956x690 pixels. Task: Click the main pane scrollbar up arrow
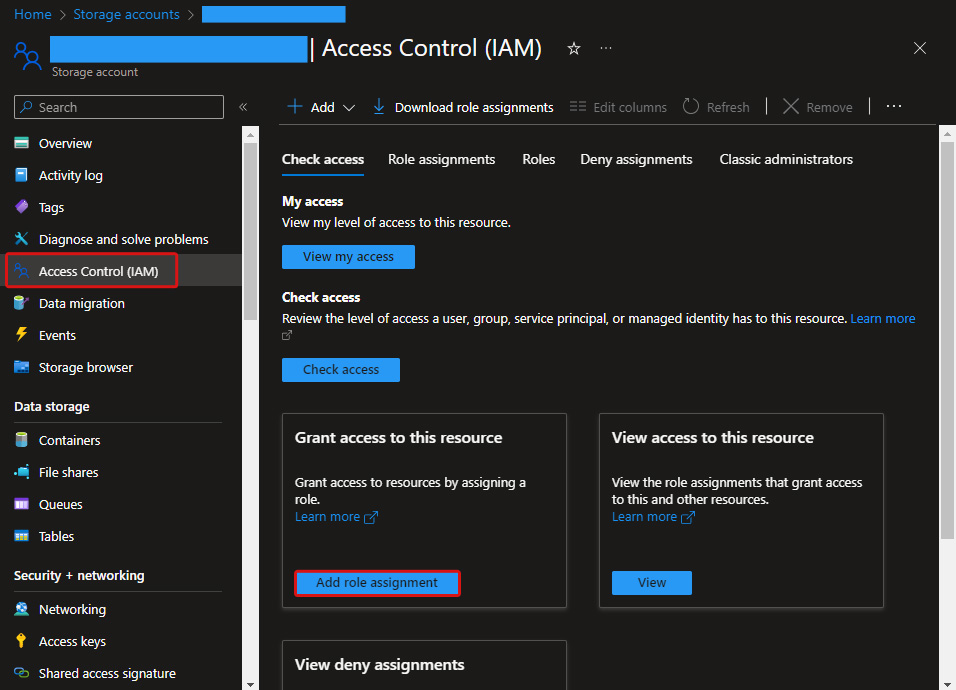pyautogui.click(x=947, y=133)
